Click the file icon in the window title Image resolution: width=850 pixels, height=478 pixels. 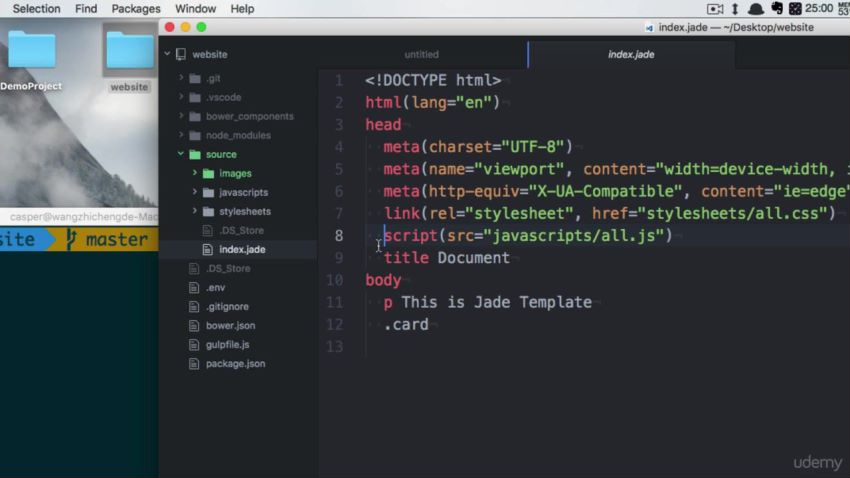tap(649, 28)
